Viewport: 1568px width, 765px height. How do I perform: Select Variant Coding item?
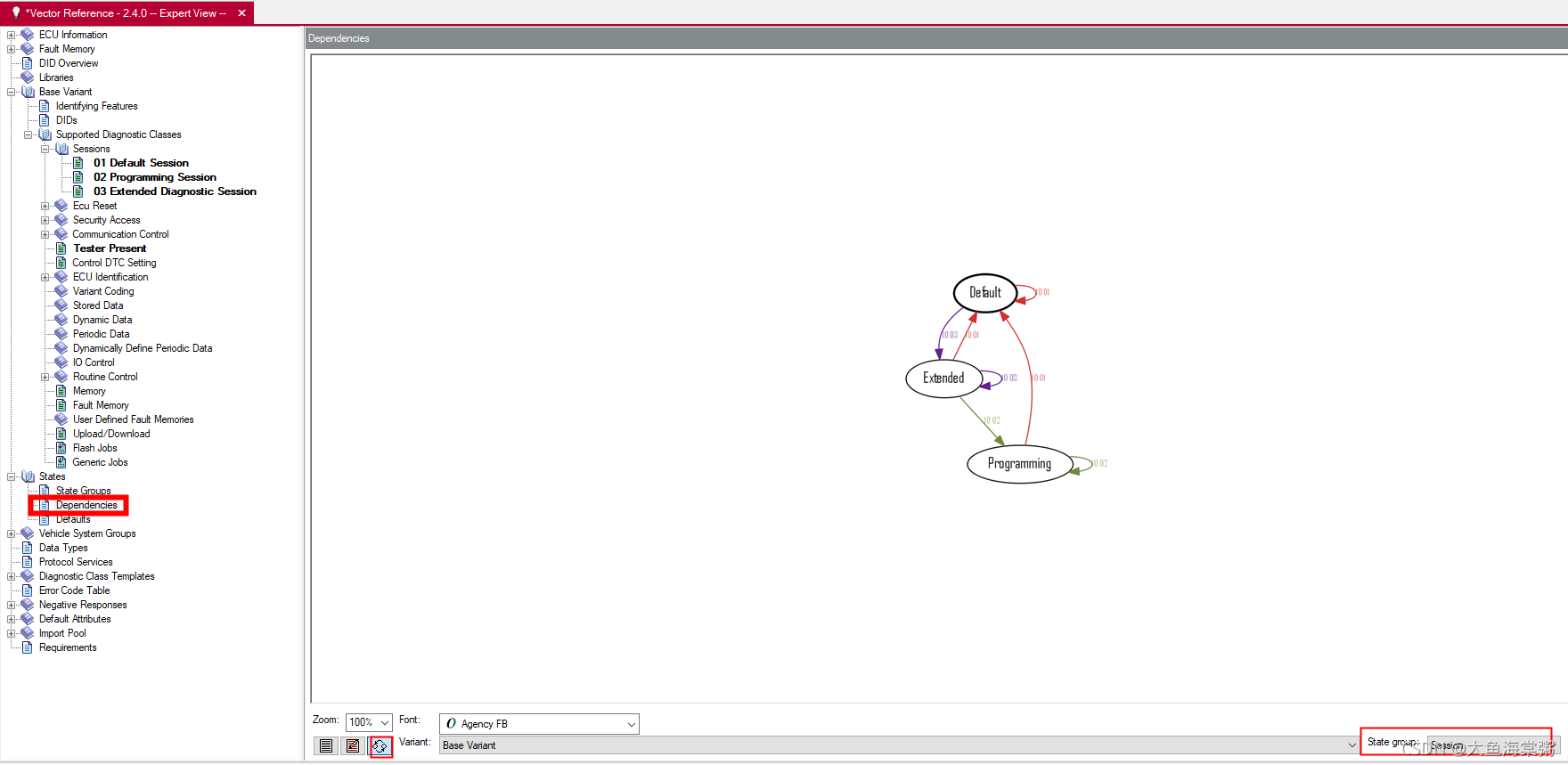coord(103,291)
